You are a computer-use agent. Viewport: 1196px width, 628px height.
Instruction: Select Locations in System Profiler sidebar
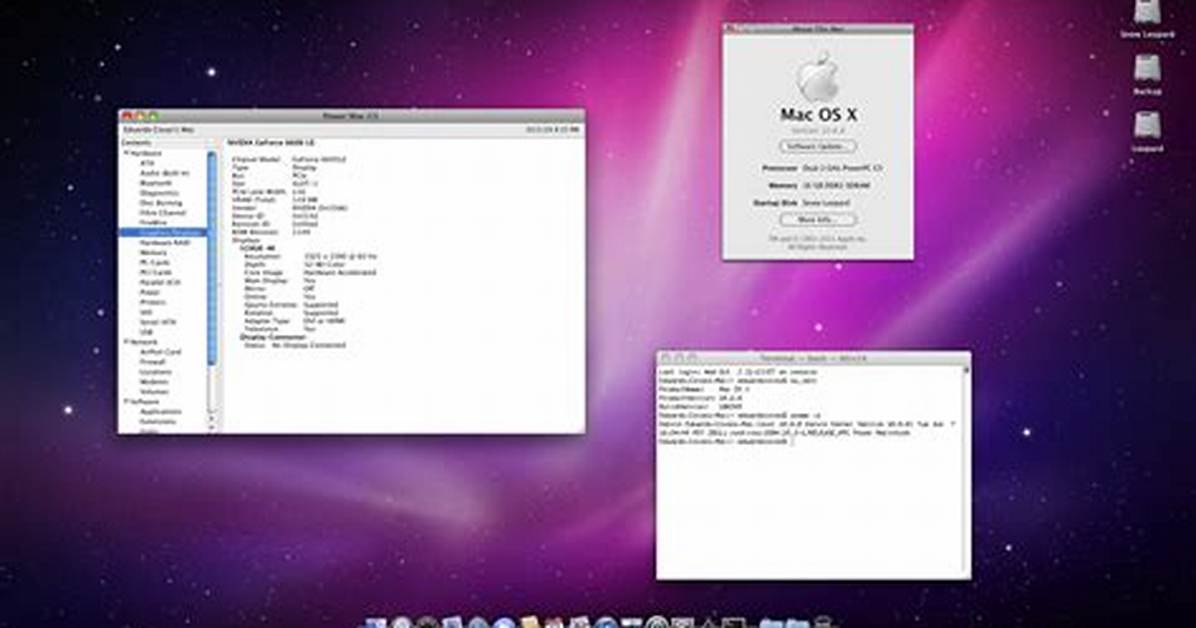tap(155, 372)
